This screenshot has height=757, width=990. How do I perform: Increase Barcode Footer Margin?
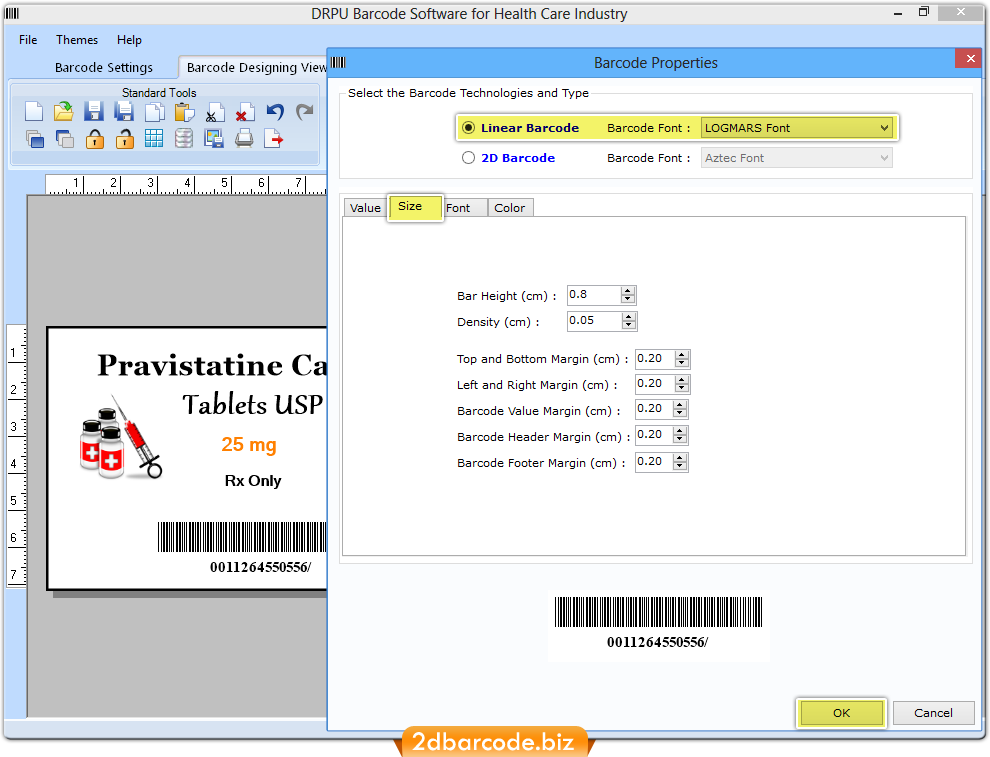[x=679, y=458]
